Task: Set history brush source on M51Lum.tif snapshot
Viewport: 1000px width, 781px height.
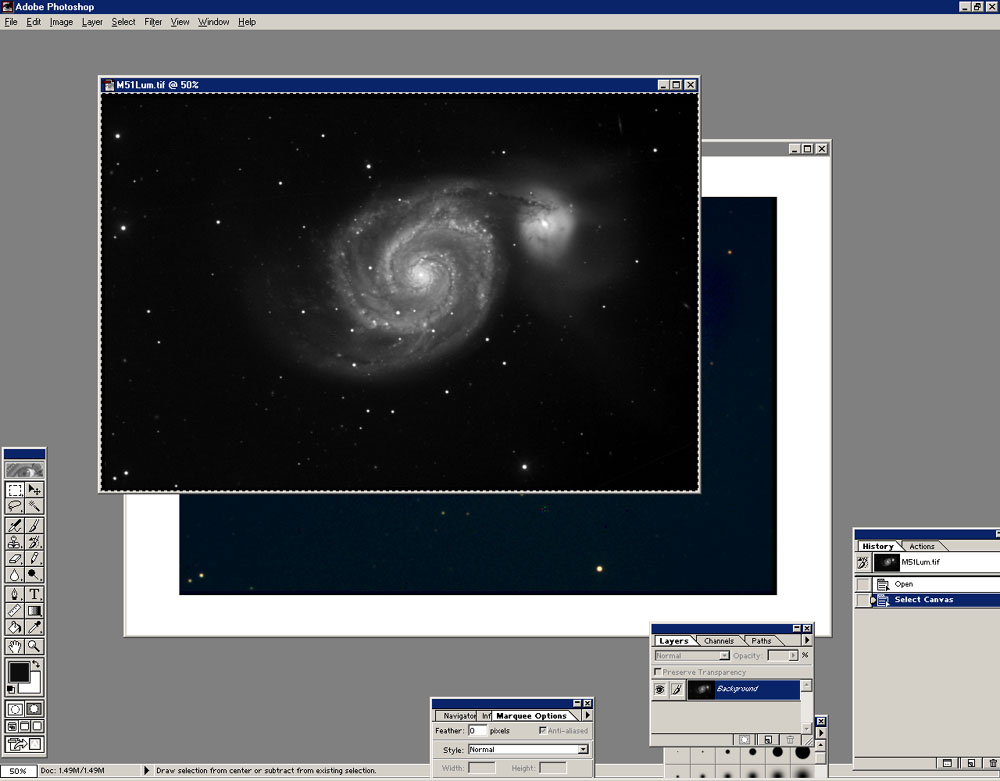Action: 863,562
